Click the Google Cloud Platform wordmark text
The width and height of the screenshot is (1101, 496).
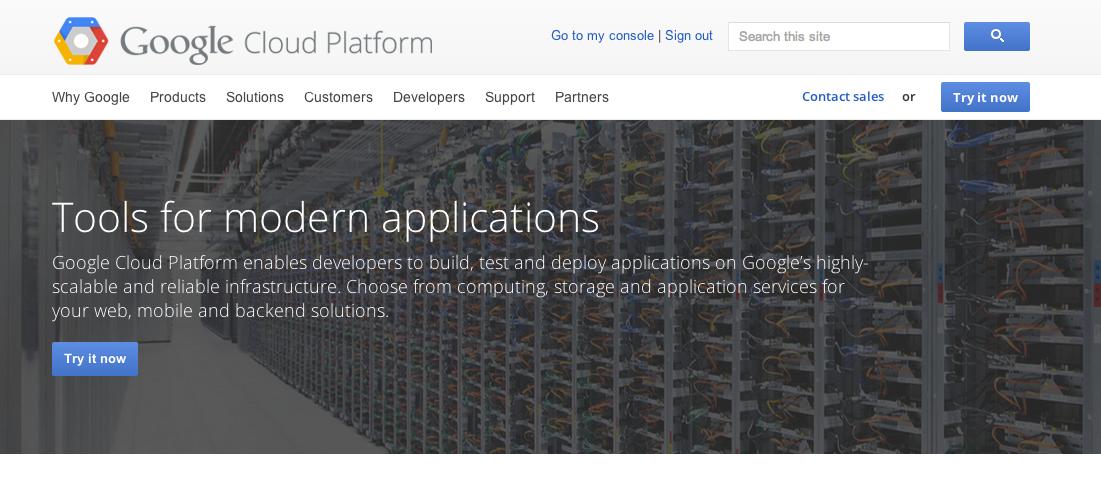click(x=277, y=42)
